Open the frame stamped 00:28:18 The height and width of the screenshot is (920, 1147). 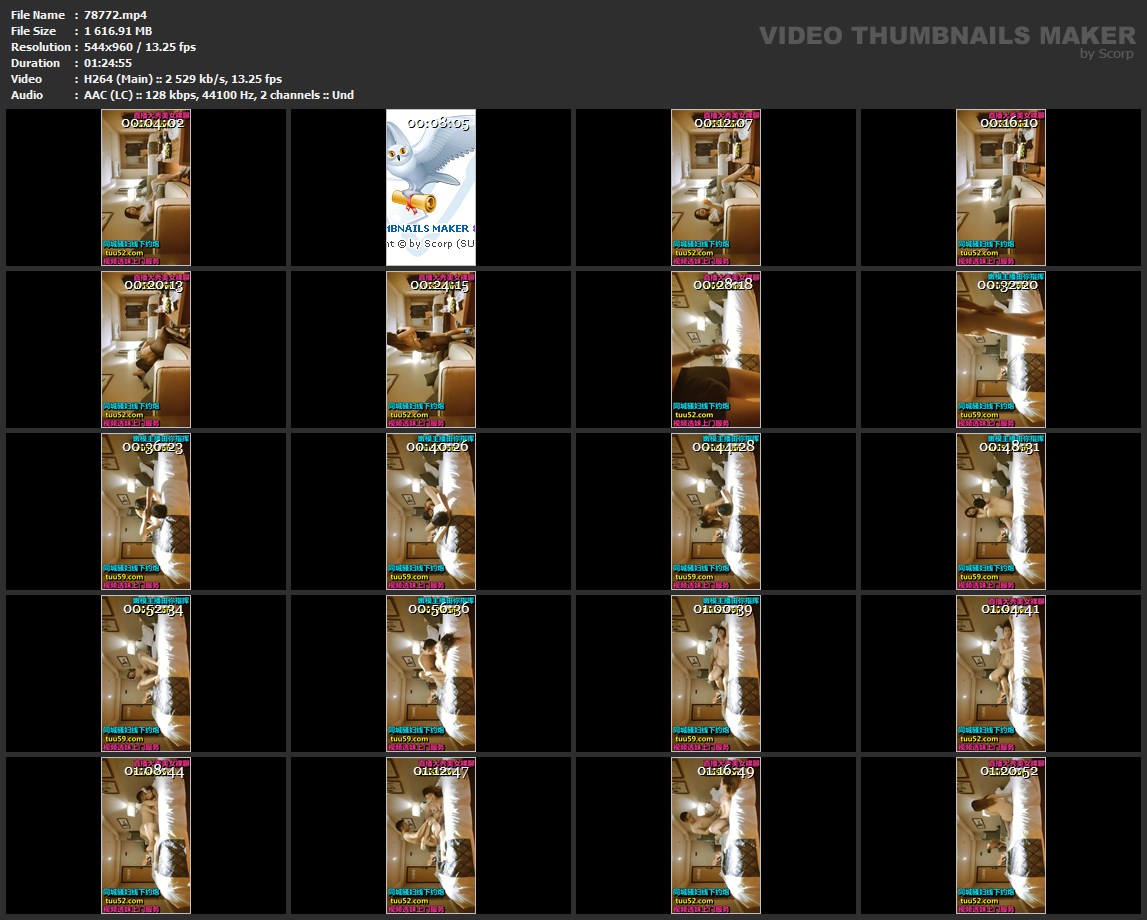pos(716,350)
